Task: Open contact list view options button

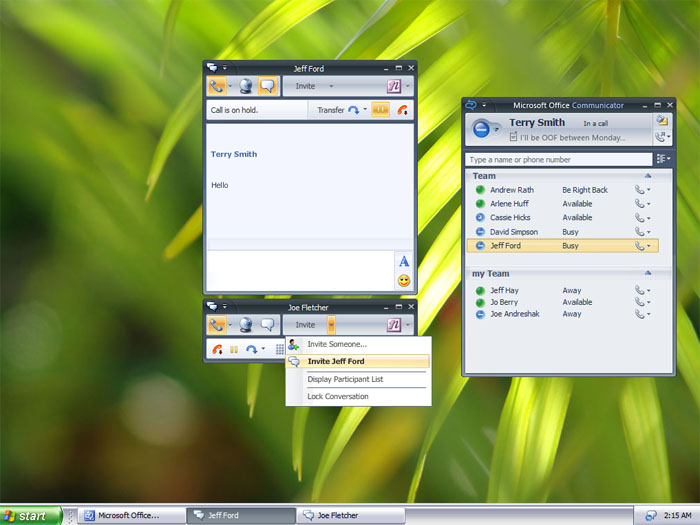Action: click(x=663, y=159)
